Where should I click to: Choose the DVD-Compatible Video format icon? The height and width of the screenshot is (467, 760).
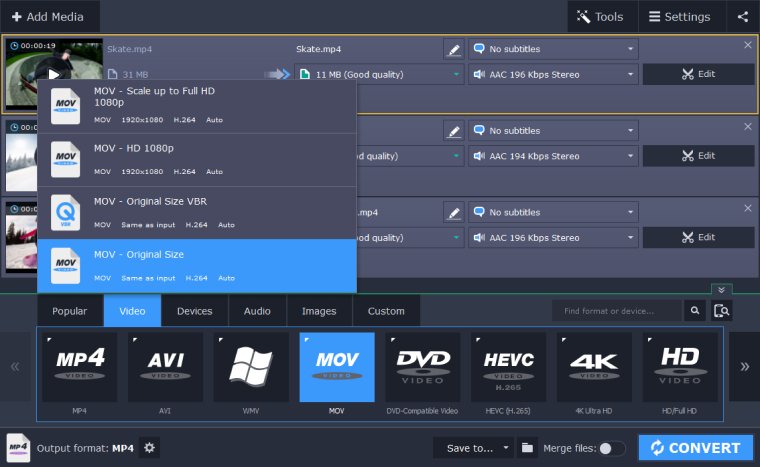(x=423, y=367)
